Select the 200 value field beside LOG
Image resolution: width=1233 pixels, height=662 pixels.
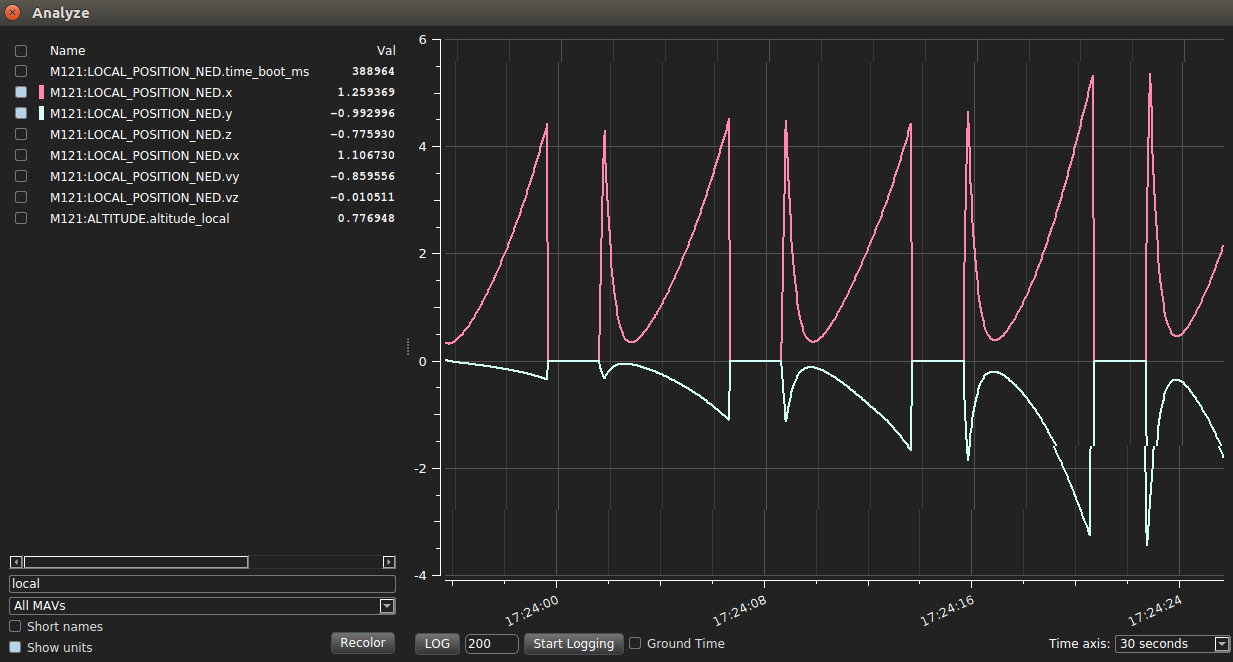tap(491, 644)
